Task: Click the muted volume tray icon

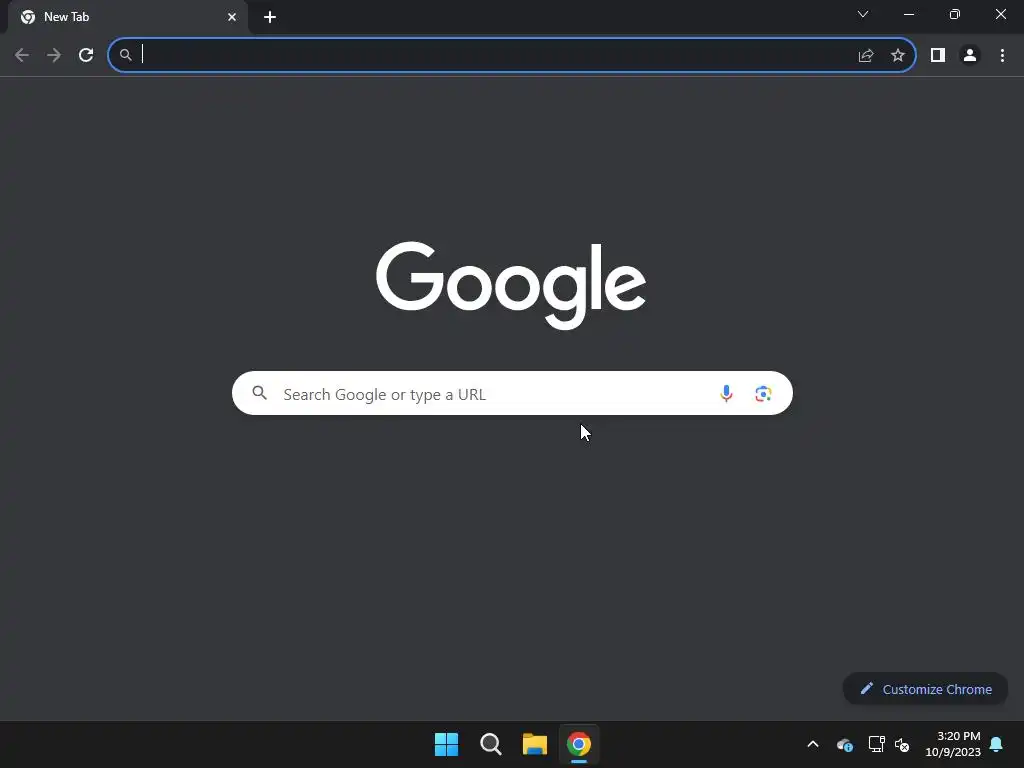Action: tap(902, 744)
